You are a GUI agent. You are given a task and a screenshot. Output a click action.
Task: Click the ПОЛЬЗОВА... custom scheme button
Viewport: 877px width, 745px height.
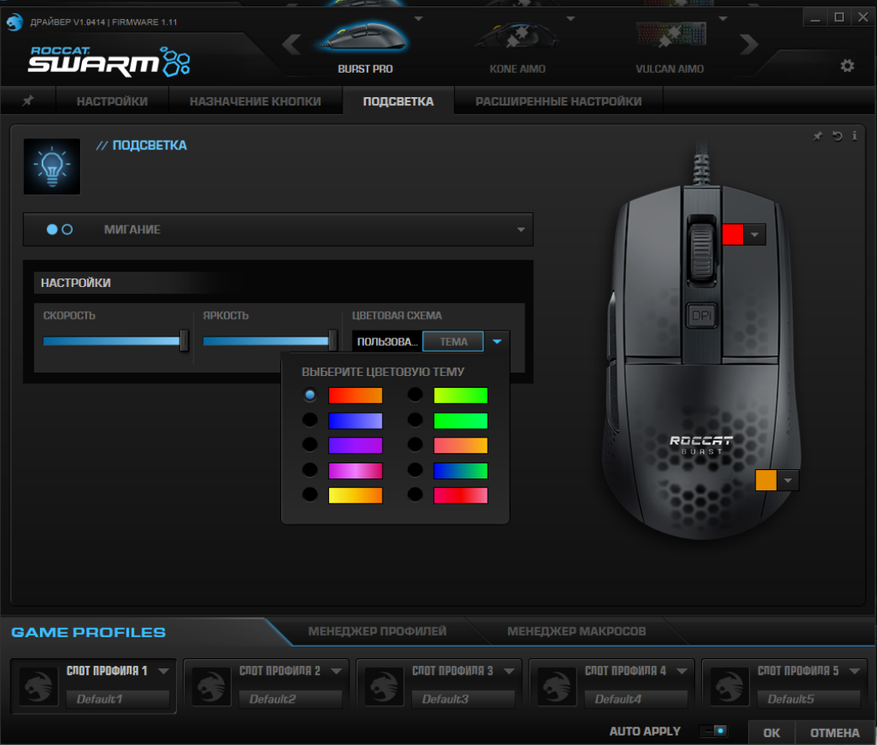(x=387, y=342)
